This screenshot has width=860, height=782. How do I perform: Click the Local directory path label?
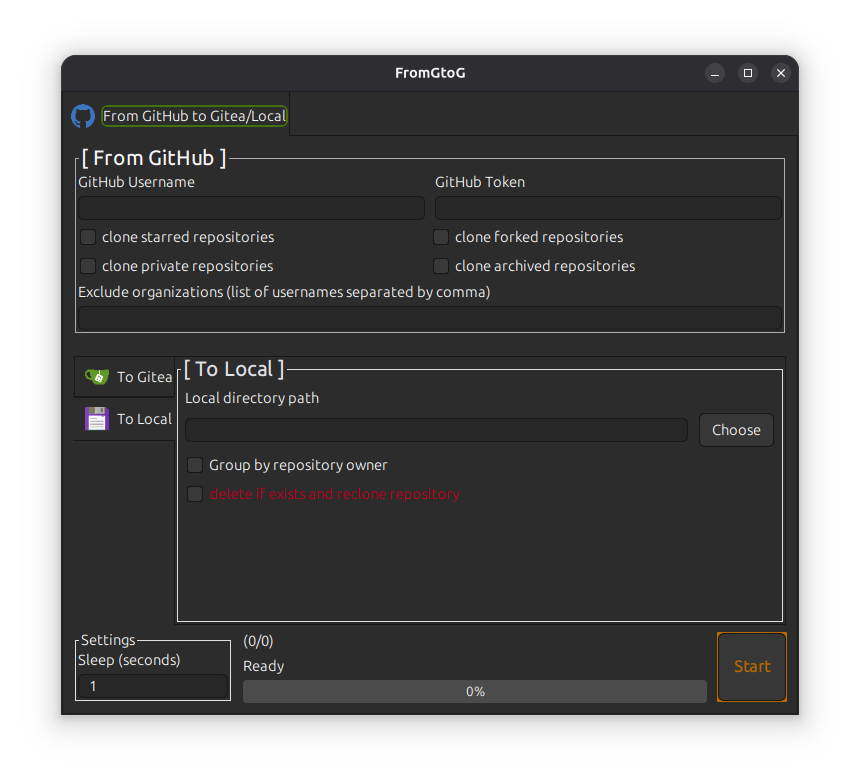(x=252, y=398)
